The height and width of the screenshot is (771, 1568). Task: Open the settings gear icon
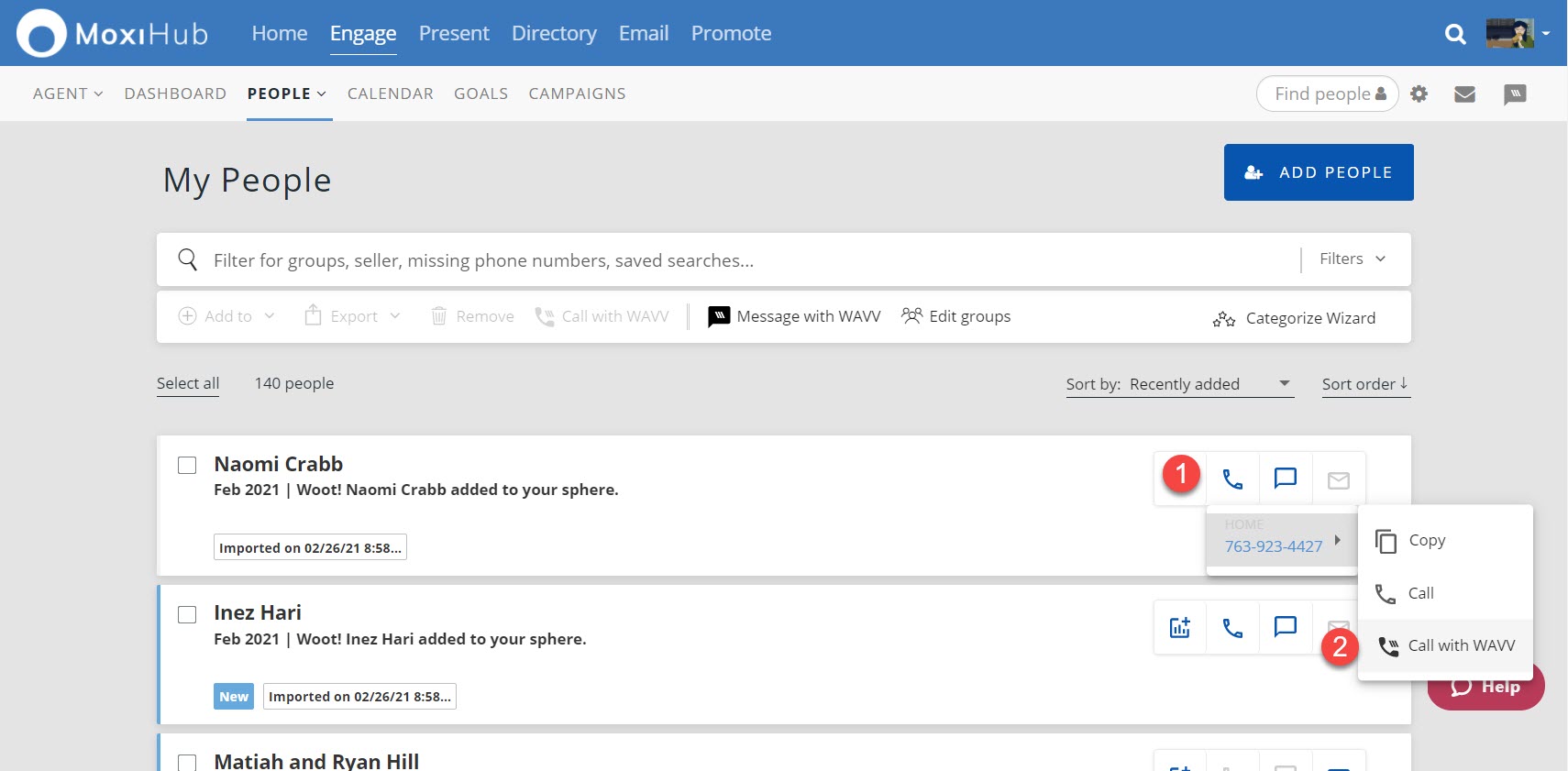pos(1419,94)
